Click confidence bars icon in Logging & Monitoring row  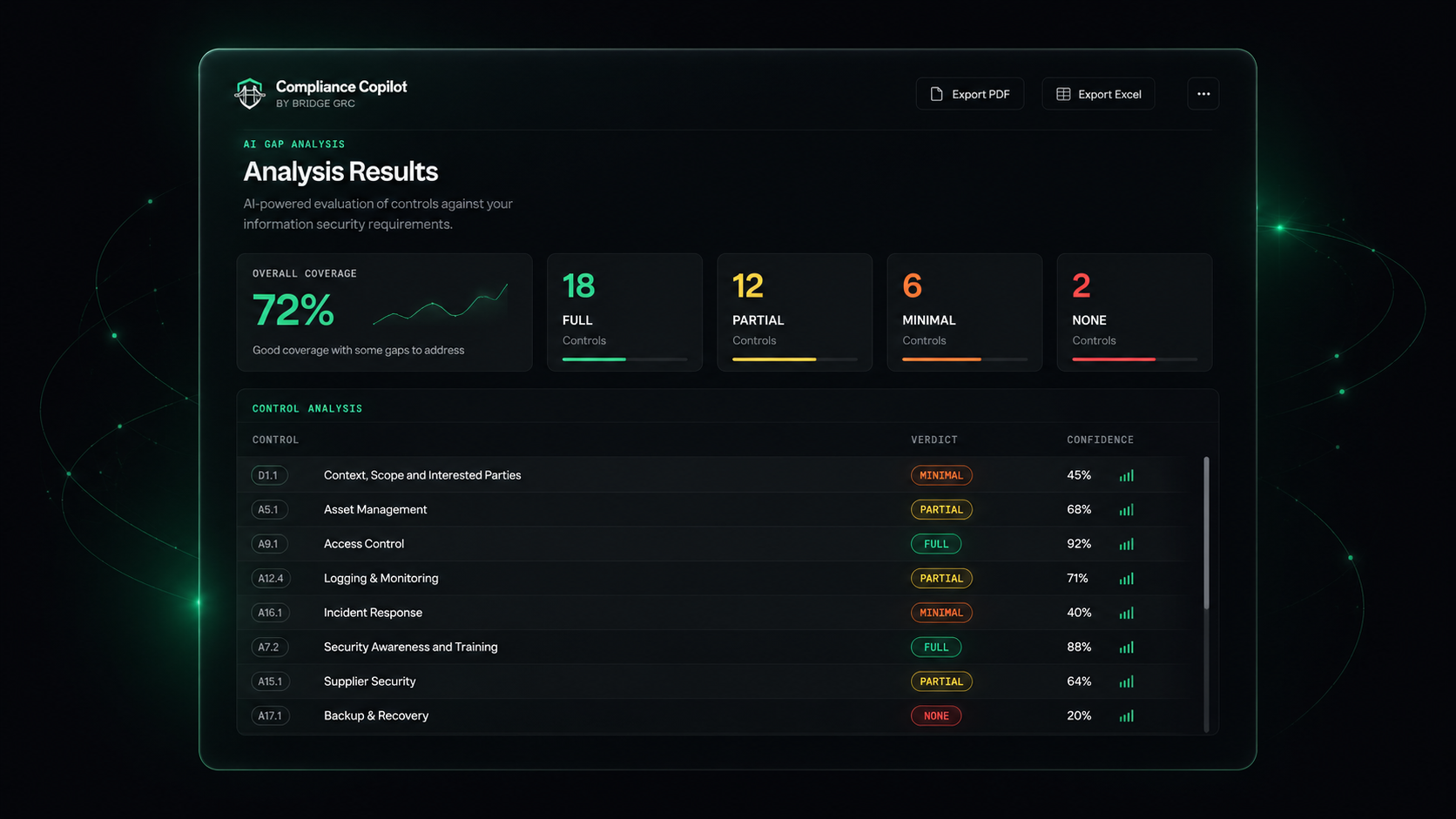coord(1126,578)
